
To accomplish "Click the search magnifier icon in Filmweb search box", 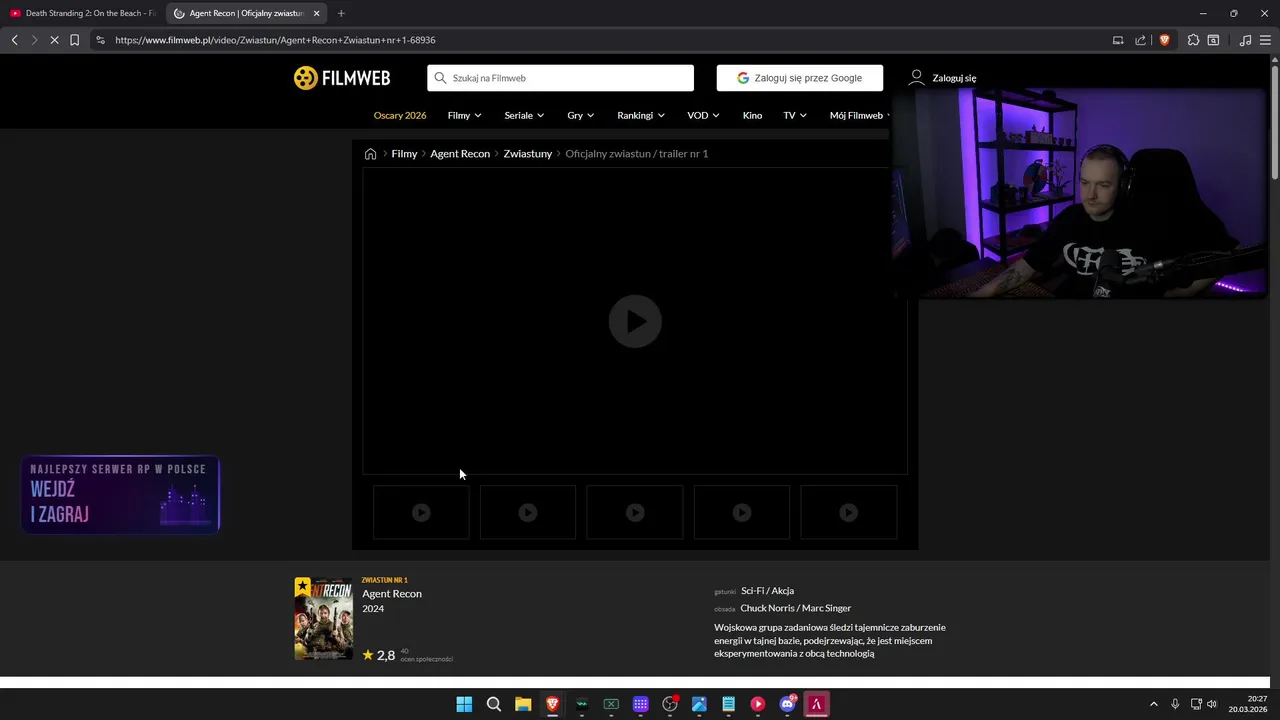I will pyautogui.click(x=440, y=78).
